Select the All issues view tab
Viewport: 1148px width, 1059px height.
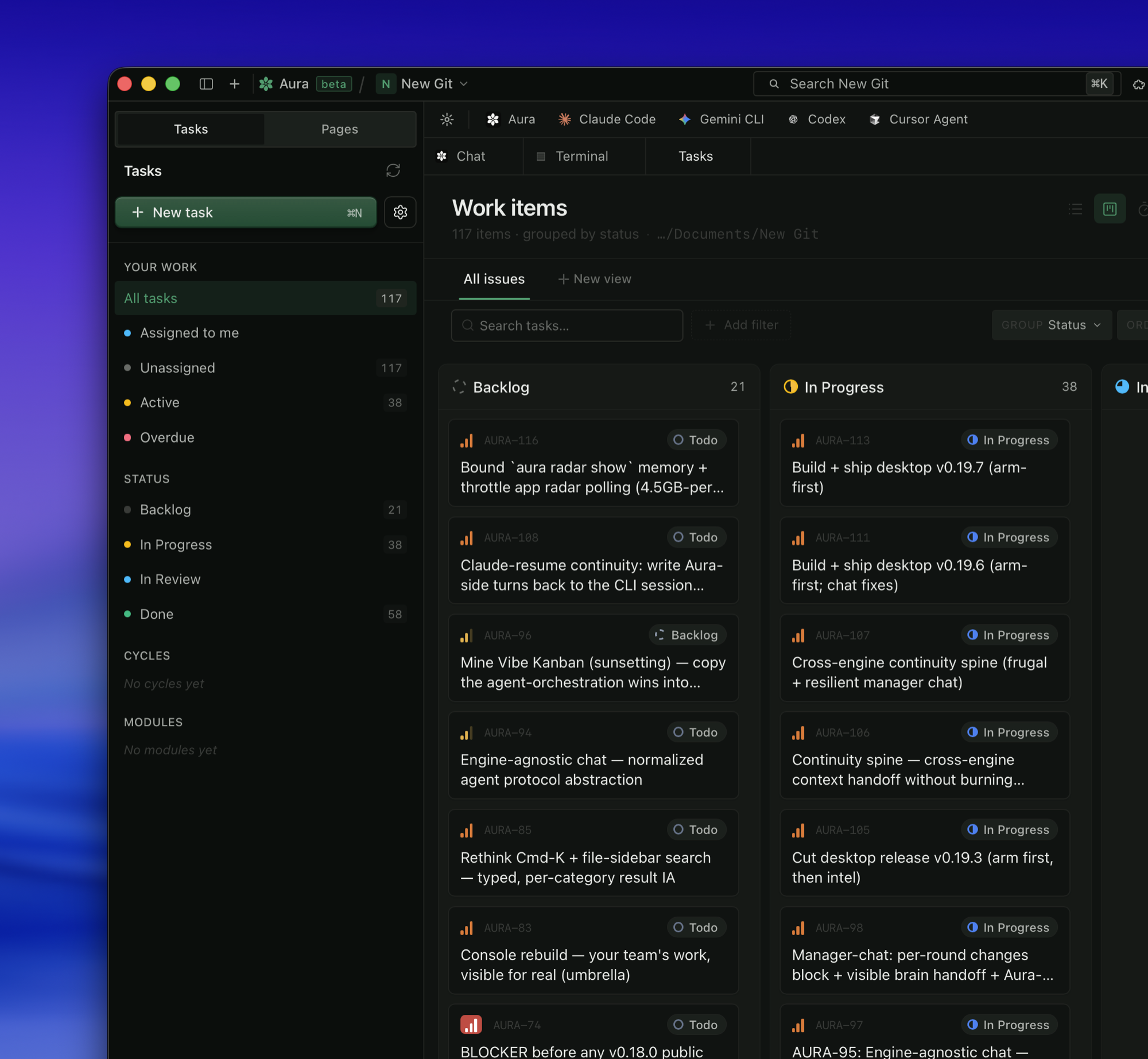(x=494, y=279)
